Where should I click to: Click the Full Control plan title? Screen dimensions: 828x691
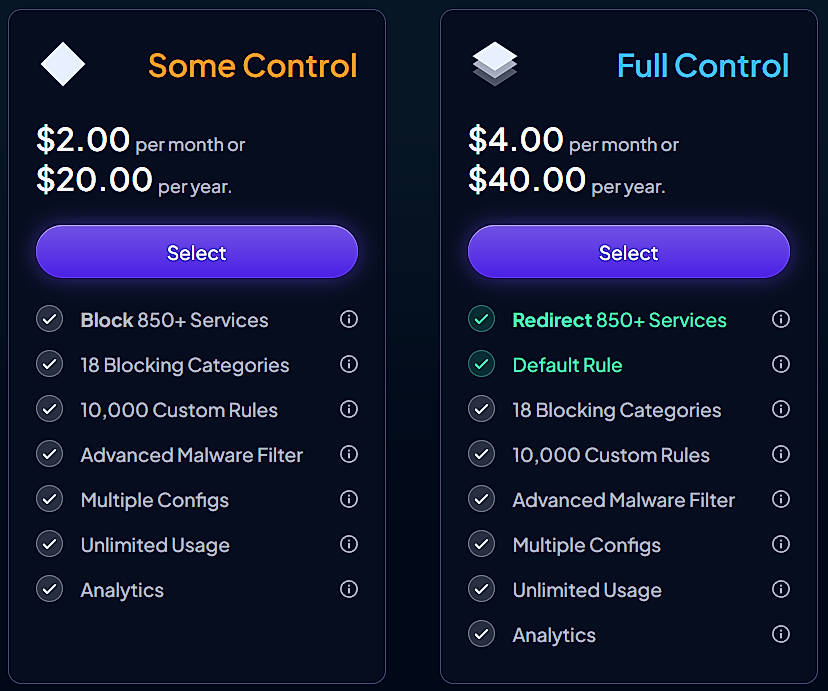(x=703, y=65)
